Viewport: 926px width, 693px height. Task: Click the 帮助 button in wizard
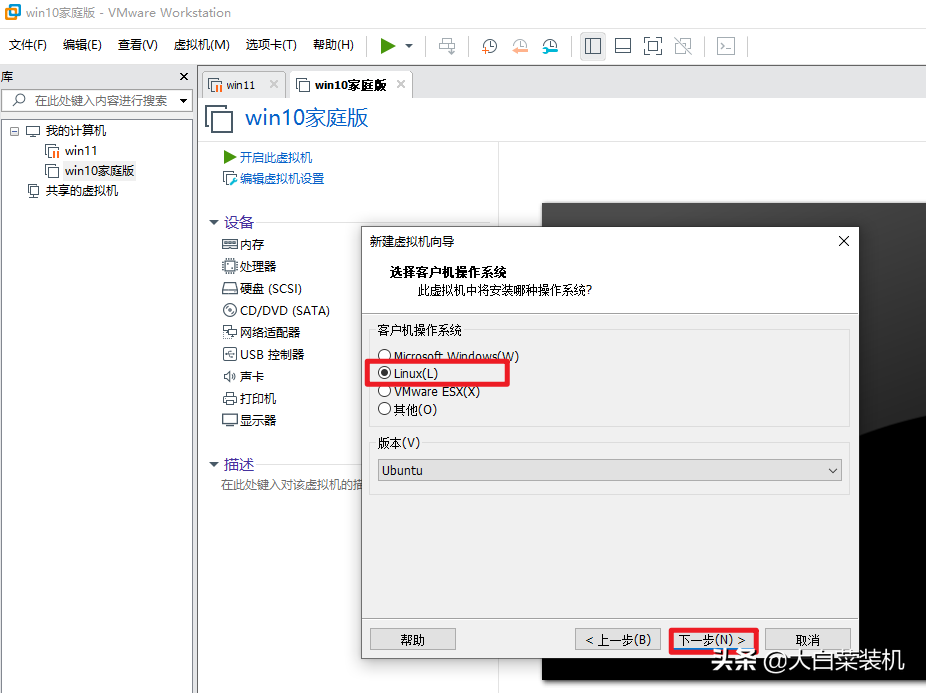[413, 640]
